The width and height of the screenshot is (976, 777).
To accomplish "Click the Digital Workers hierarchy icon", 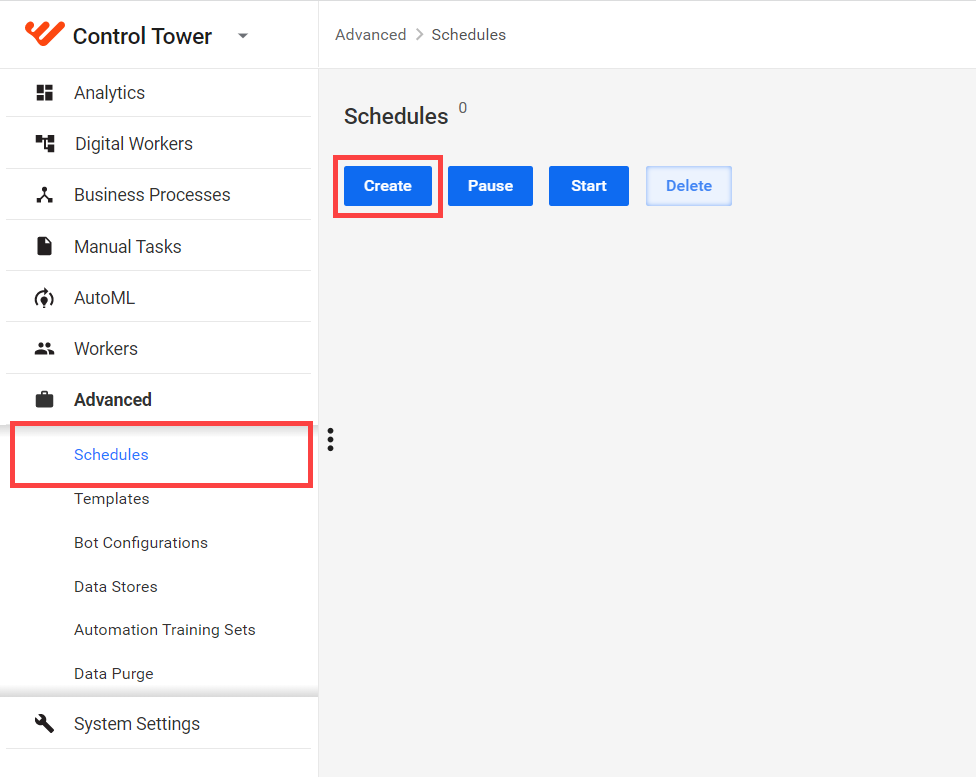I will [x=44, y=144].
